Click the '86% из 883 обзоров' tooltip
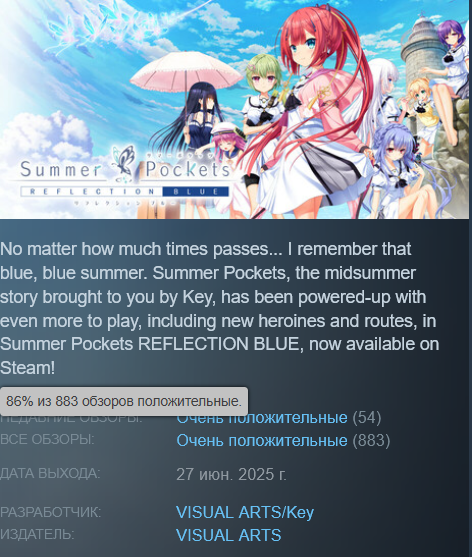 [124, 401]
